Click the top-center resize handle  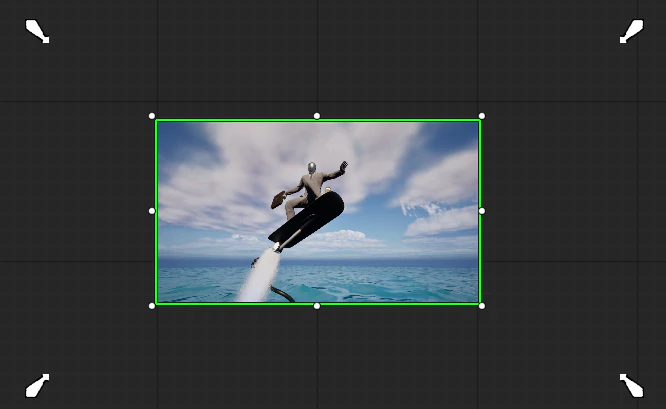coord(317,116)
